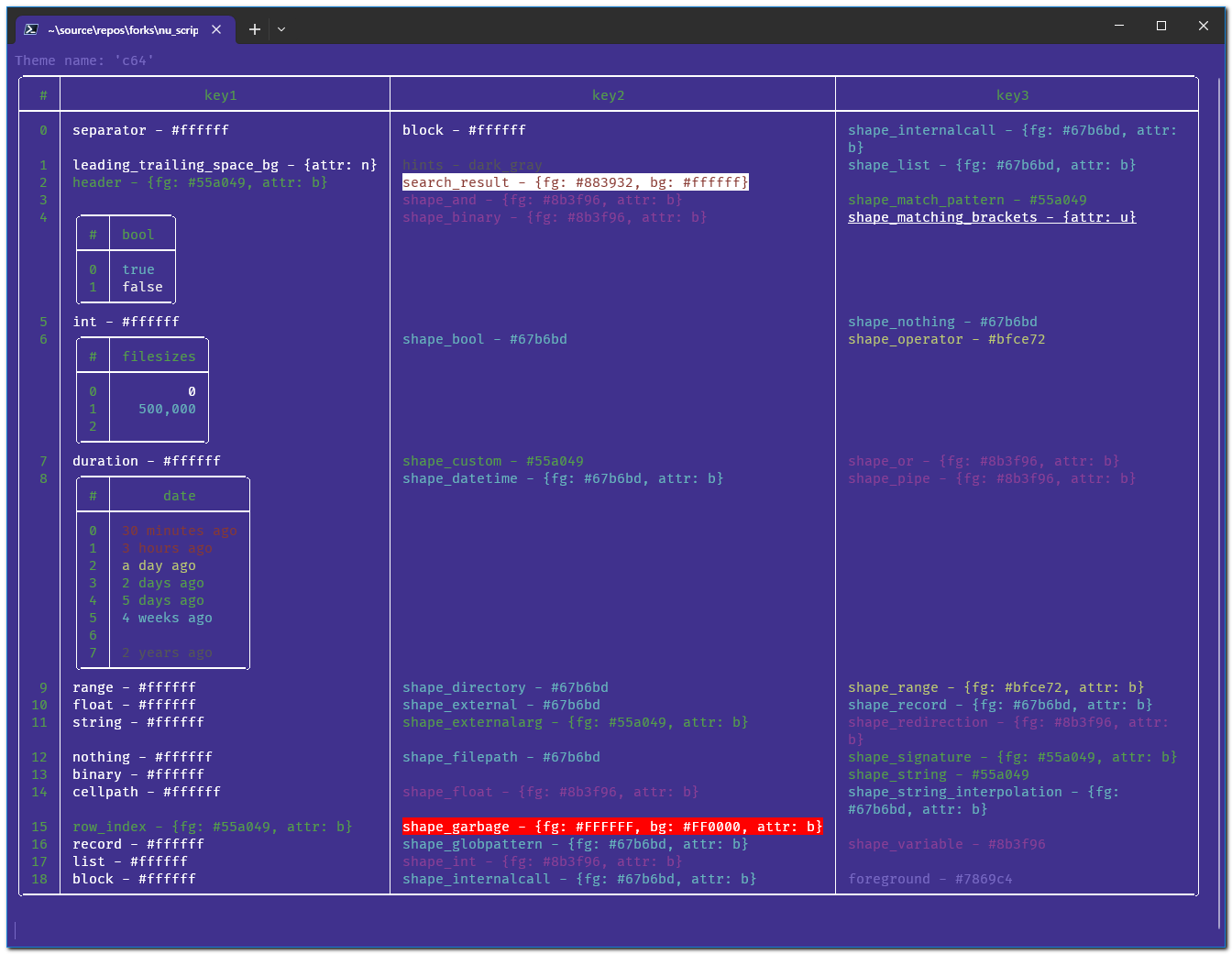Click the 'date' nested table header

180,496
